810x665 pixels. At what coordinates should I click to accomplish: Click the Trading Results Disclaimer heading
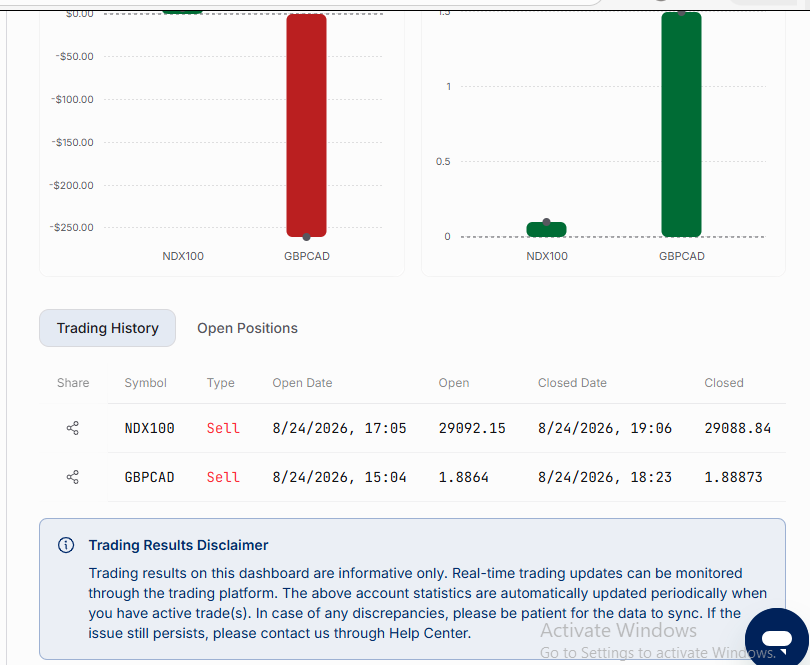coord(178,545)
